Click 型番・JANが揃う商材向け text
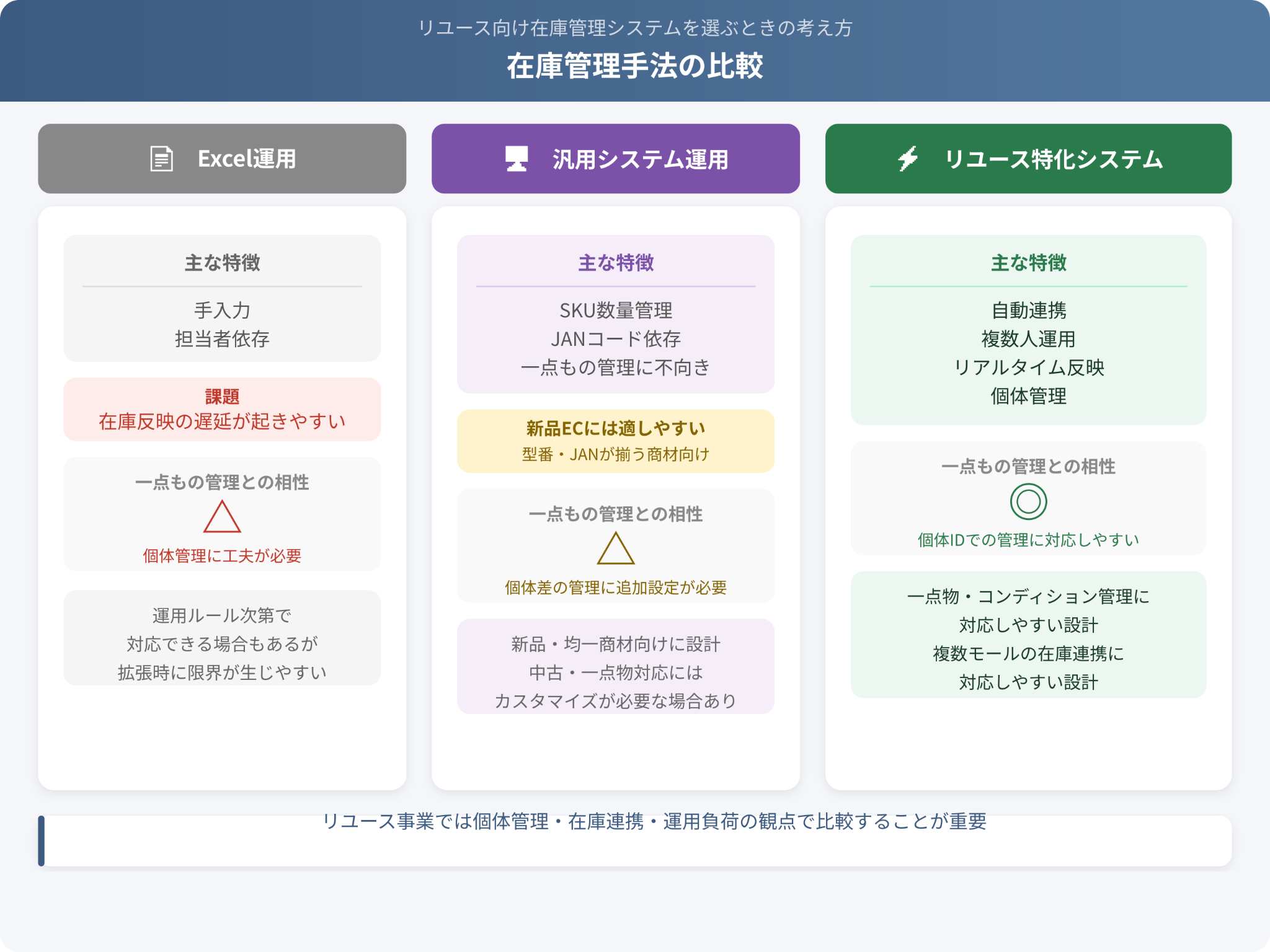The image size is (1270, 952). 616,454
